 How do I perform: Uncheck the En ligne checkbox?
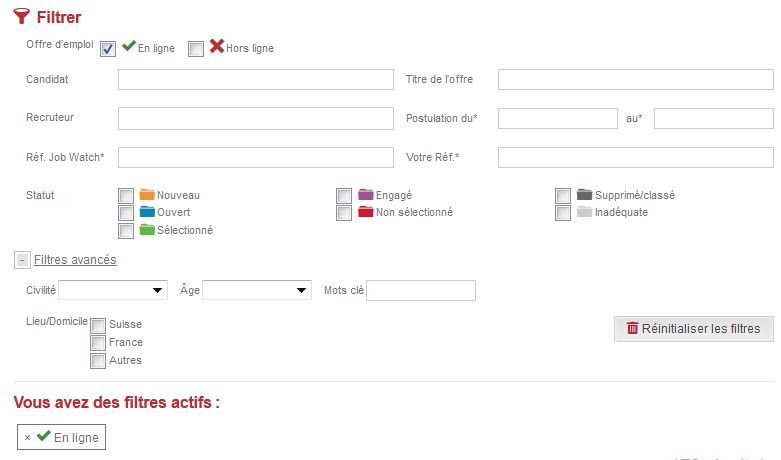coord(108,49)
